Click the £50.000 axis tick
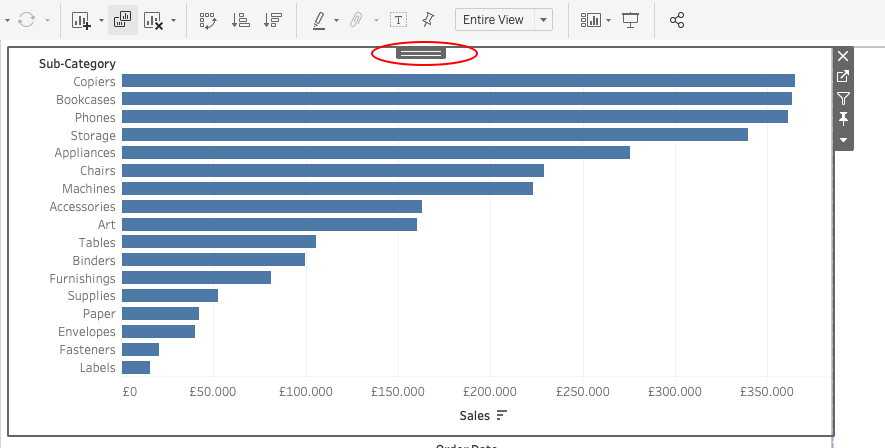Screen dimensions: 885x448 coord(213,392)
